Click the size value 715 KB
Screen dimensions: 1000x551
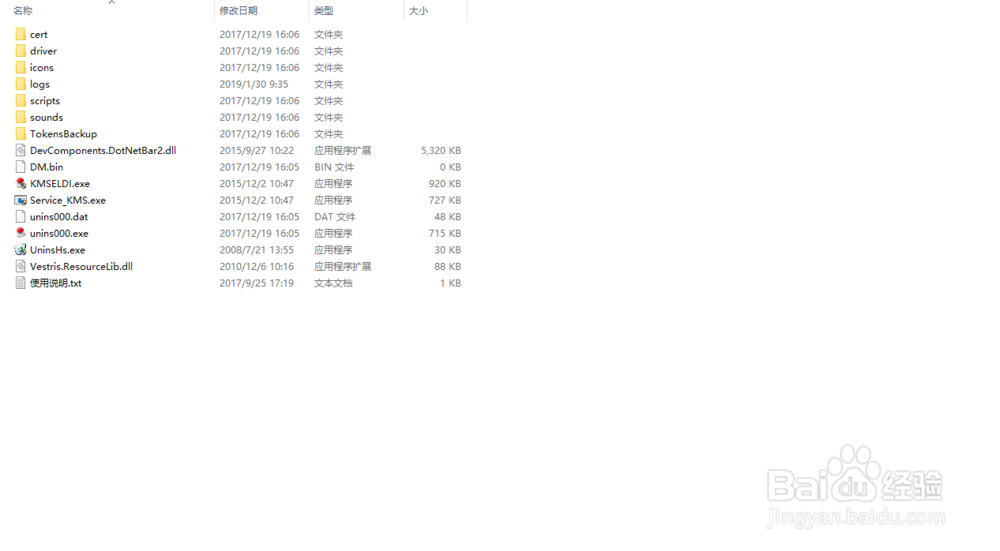[445, 233]
